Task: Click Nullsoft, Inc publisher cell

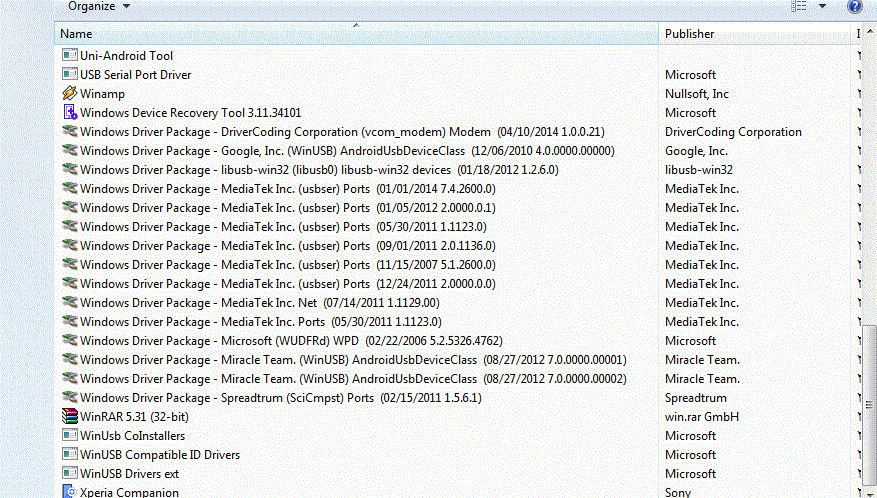Action: [697, 93]
